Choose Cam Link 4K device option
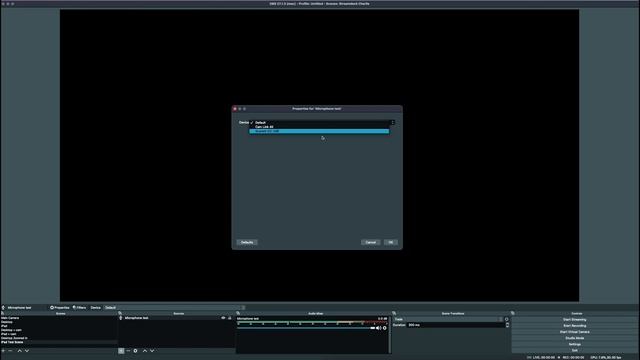The width and height of the screenshot is (640, 360). pyautogui.click(x=319, y=127)
